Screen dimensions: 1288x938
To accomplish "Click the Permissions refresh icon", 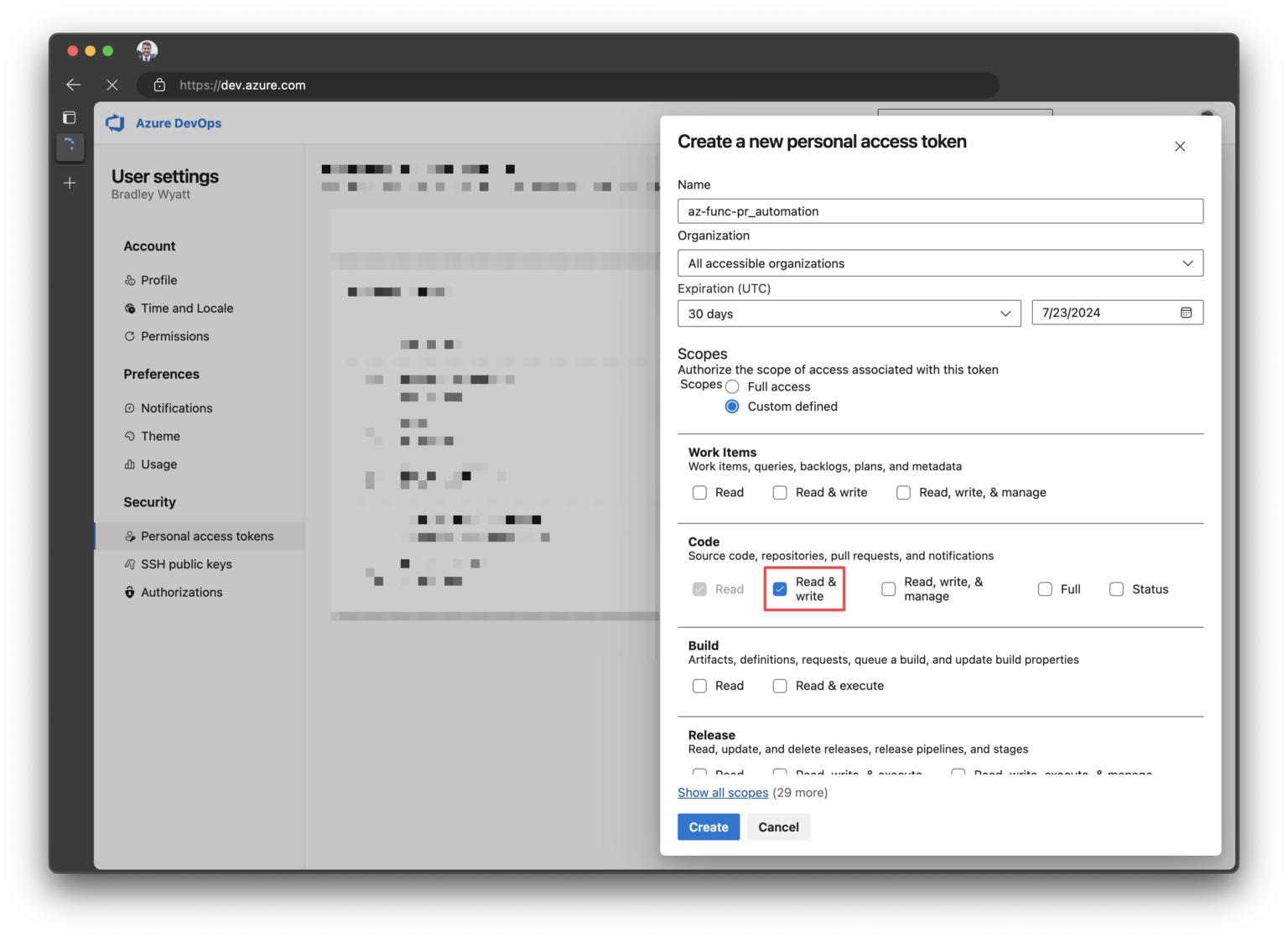I will click(130, 336).
